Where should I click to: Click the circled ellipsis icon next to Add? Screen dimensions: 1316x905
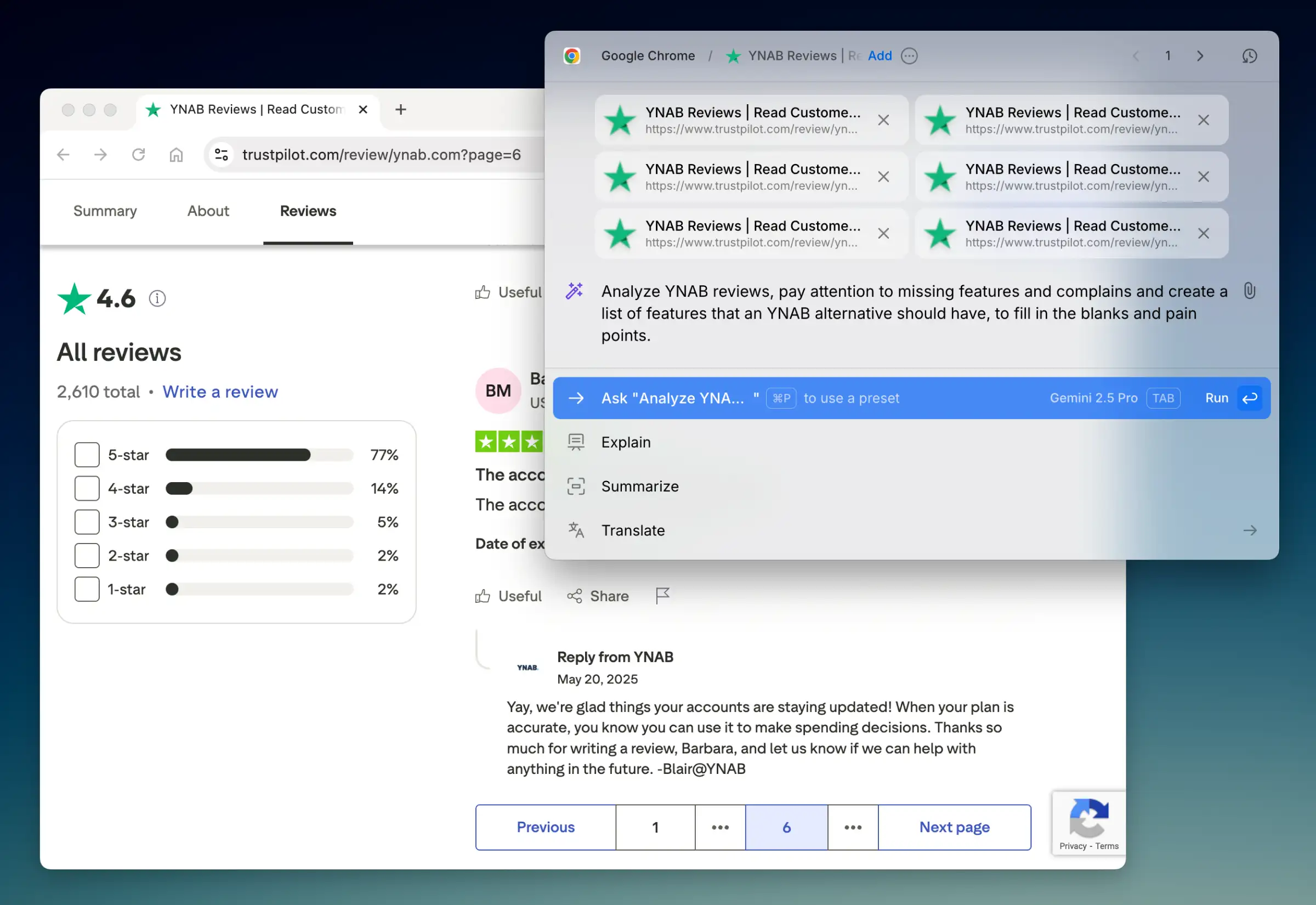click(909, 55)
